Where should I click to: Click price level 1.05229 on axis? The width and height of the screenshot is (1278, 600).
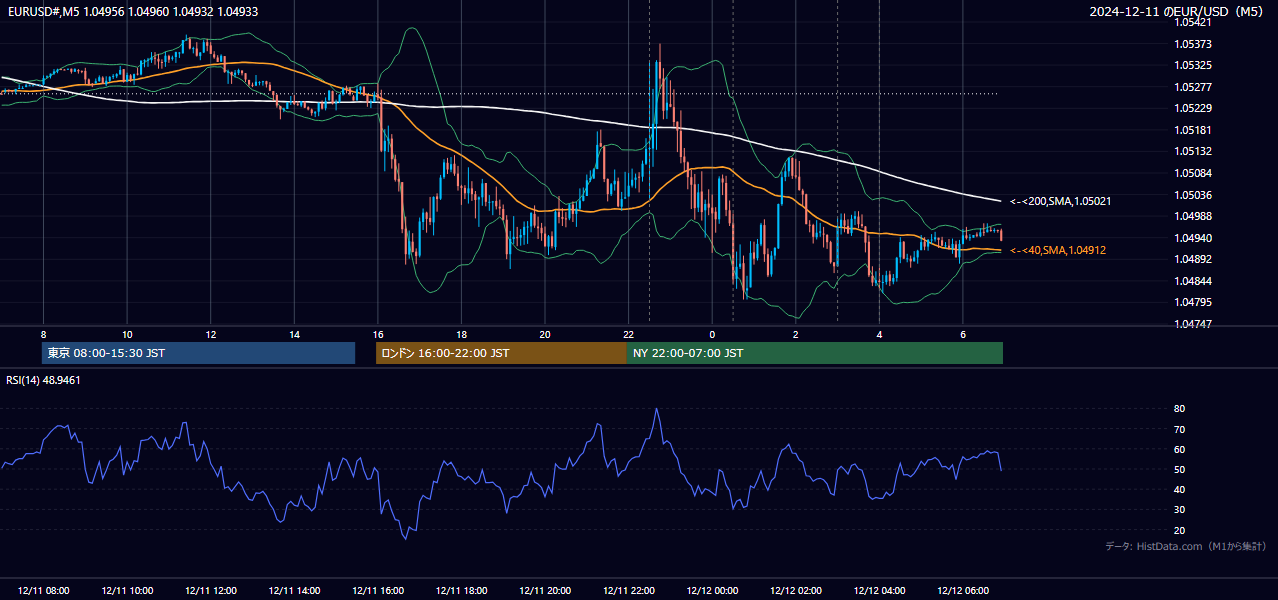pos(1193,108)
